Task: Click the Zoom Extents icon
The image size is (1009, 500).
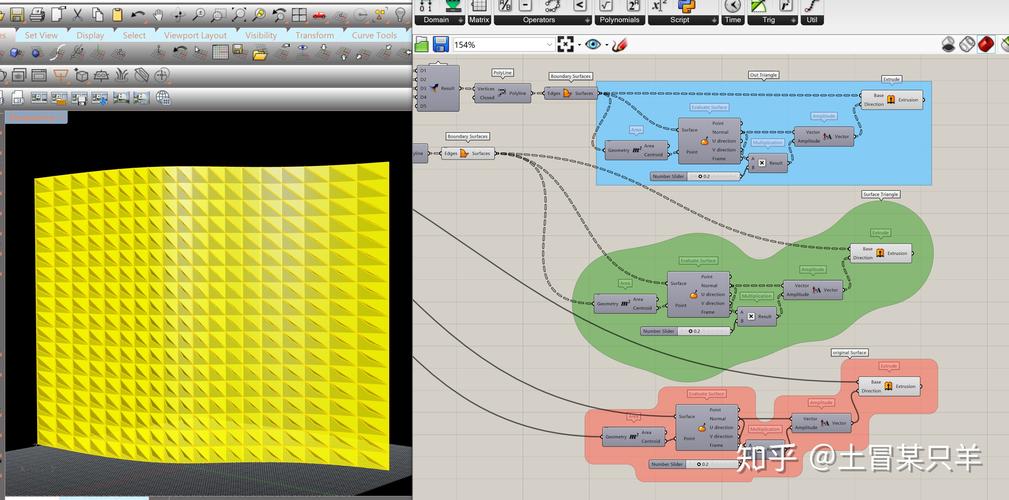Action: [239, 14]
